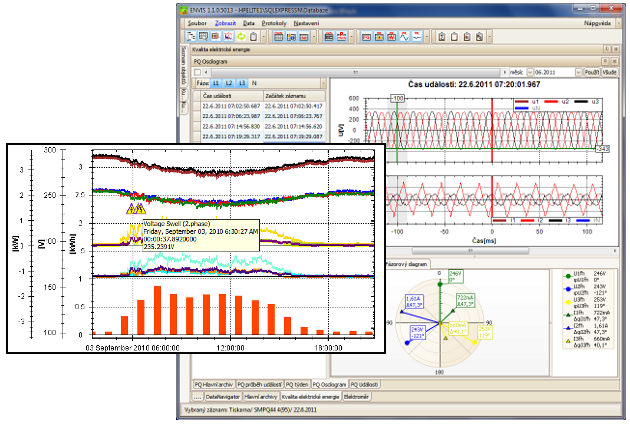Click the Použít button

591,72
